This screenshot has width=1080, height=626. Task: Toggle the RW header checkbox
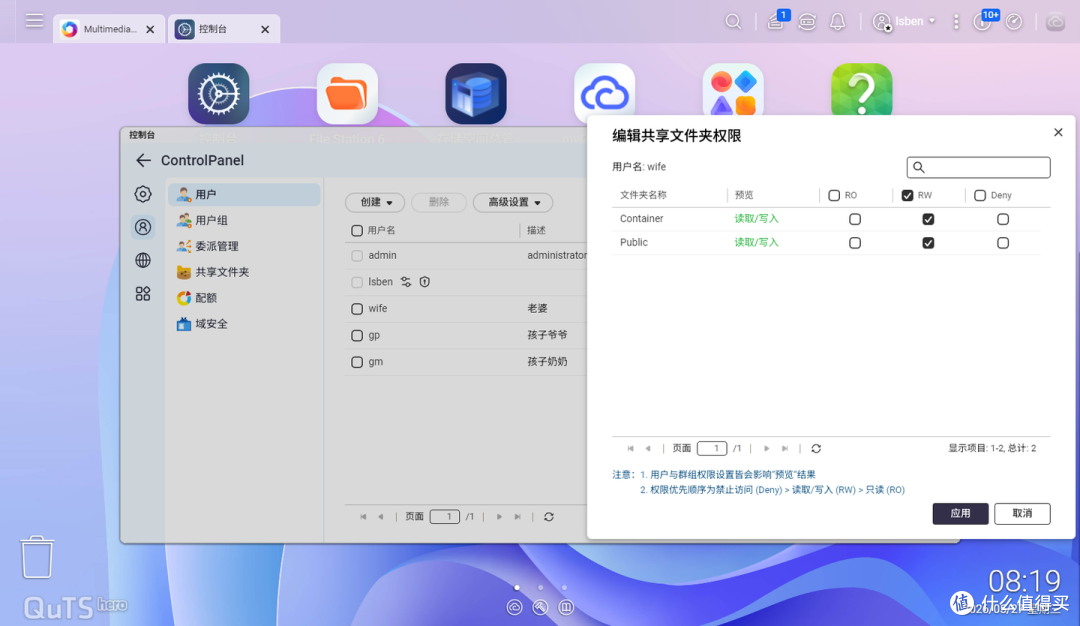[907, 196]
